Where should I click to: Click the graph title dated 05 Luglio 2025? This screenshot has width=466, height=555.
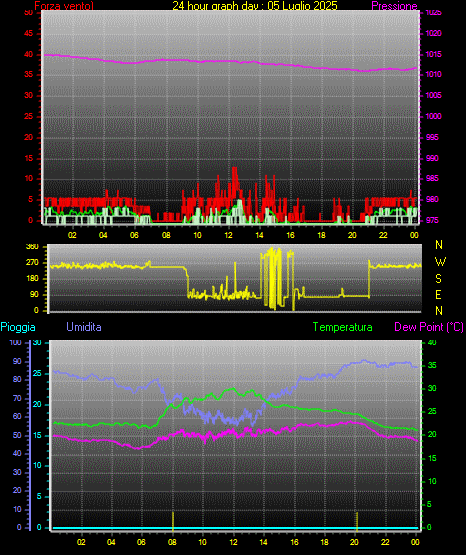point(255,6)
